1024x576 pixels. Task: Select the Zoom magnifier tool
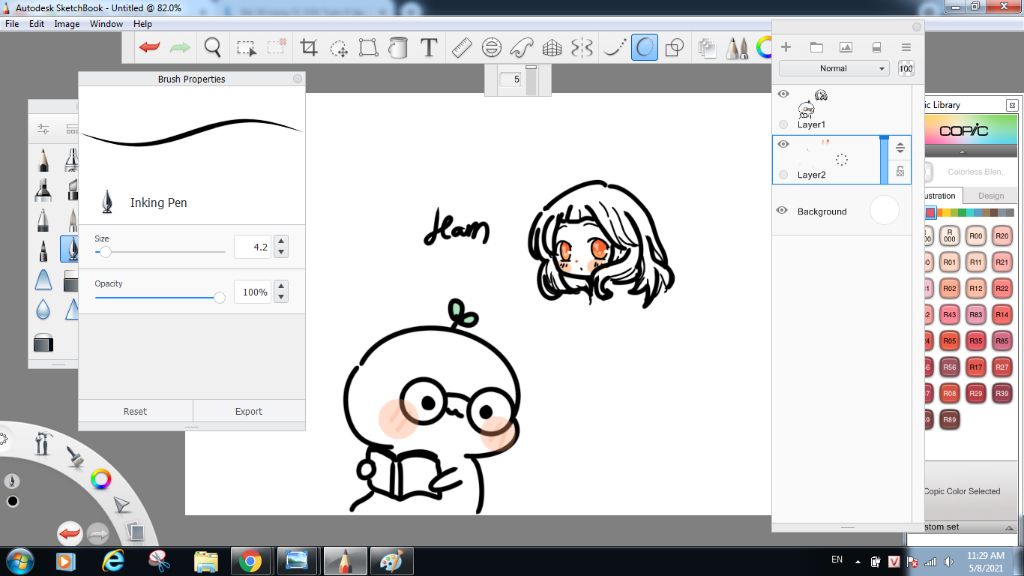point(212,47)
